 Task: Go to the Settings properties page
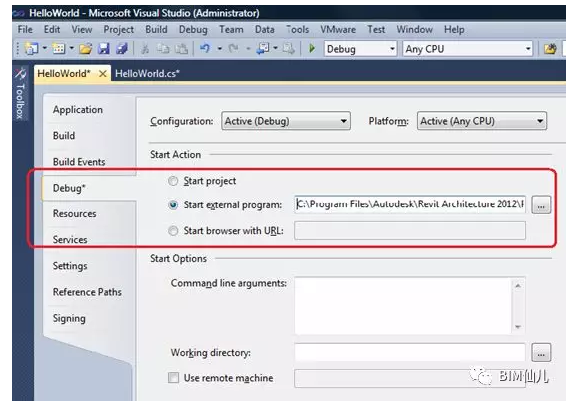point(70,266)
